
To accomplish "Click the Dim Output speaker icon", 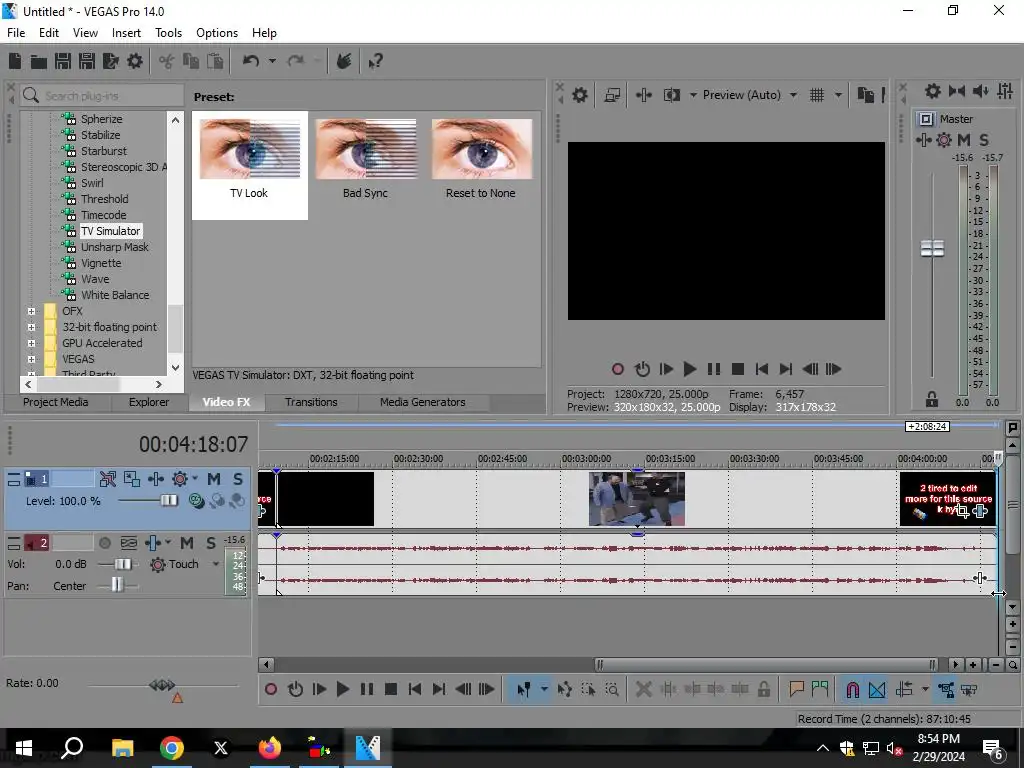I will [x=981, y=91].
